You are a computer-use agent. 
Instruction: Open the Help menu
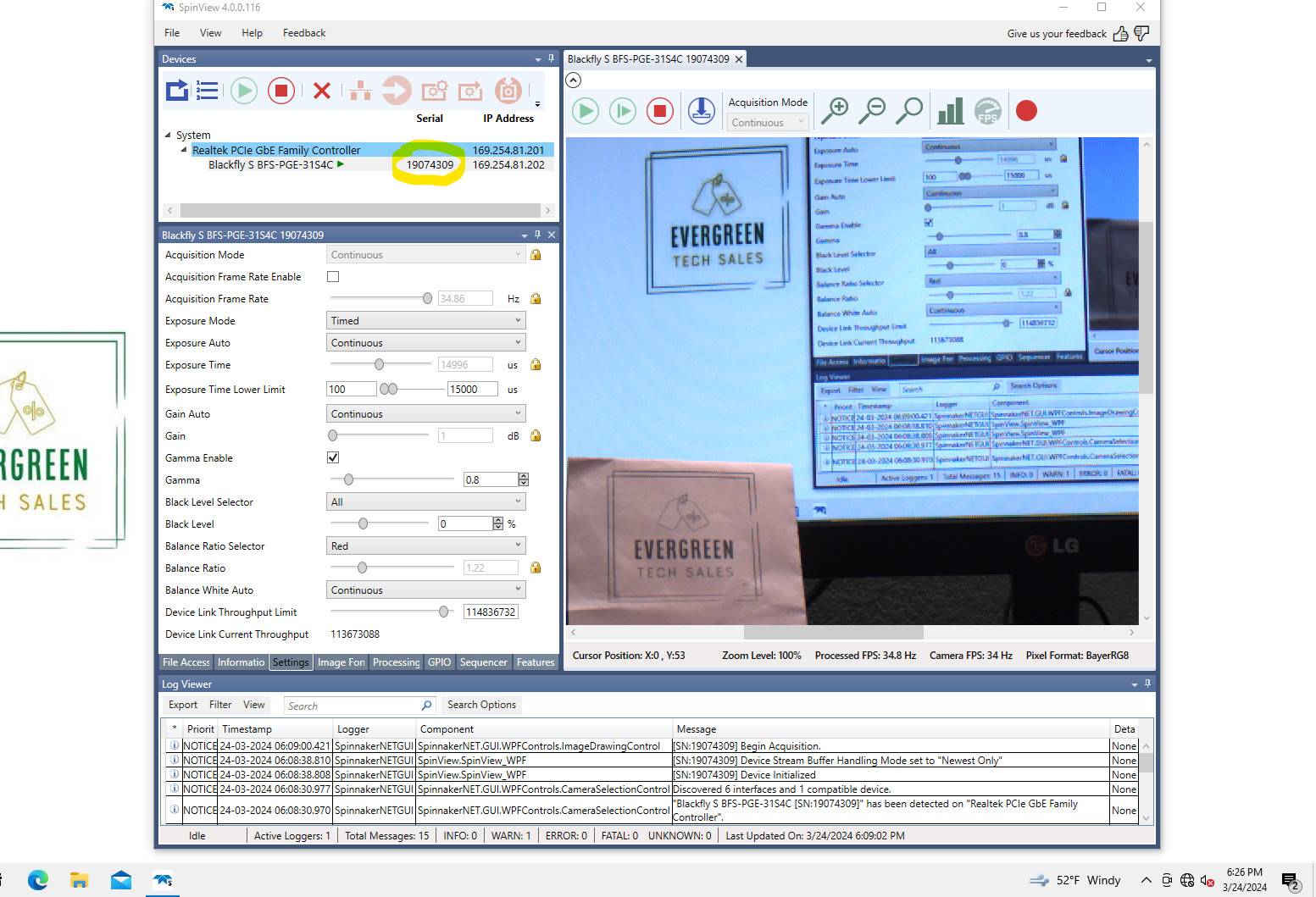tap(252, 33)
